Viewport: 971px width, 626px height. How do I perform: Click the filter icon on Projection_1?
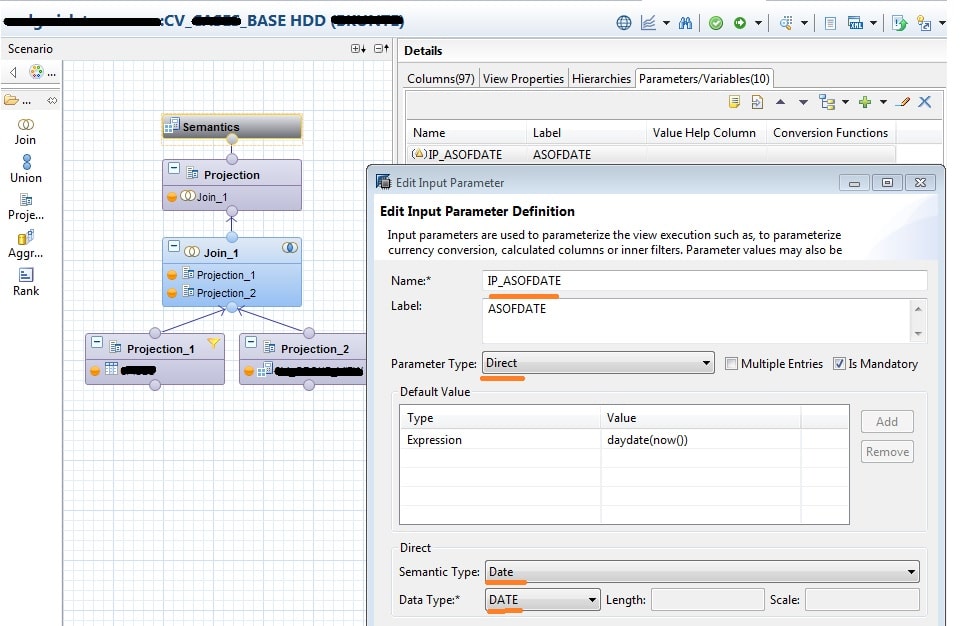(212, 343)
